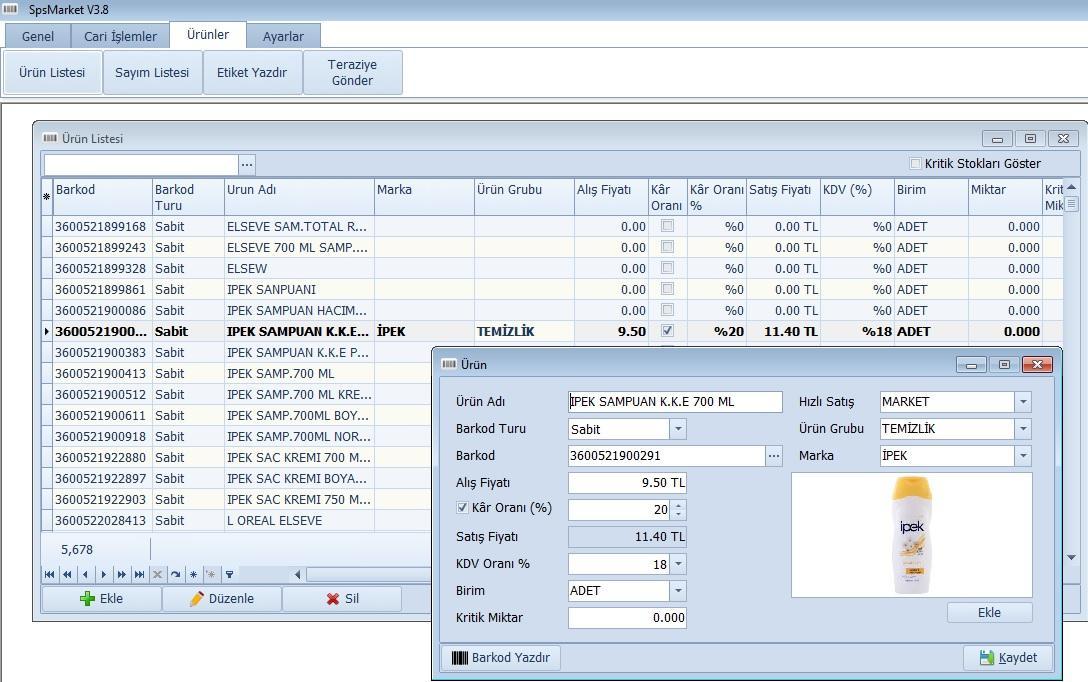Viewport: 1088px width, 682px height.
Task: Go to next record arrow
Action: click(103, 574)
